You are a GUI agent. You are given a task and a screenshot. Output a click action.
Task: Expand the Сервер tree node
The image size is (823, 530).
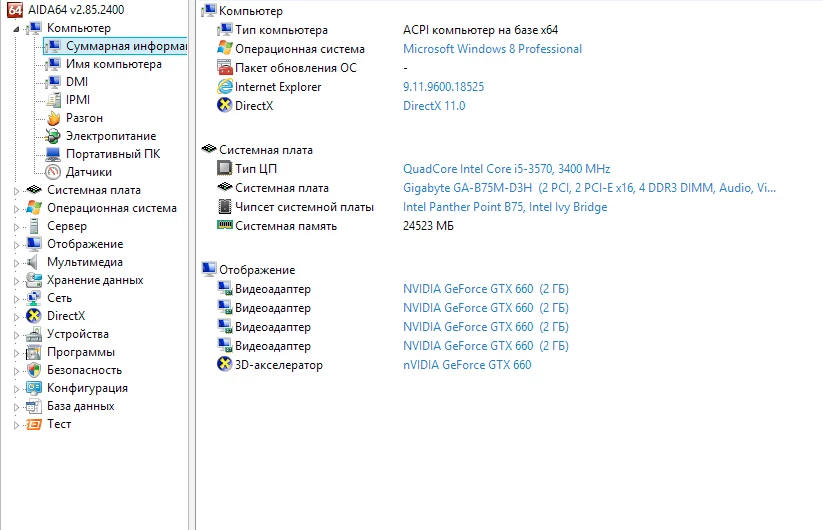tap(16, 227)
